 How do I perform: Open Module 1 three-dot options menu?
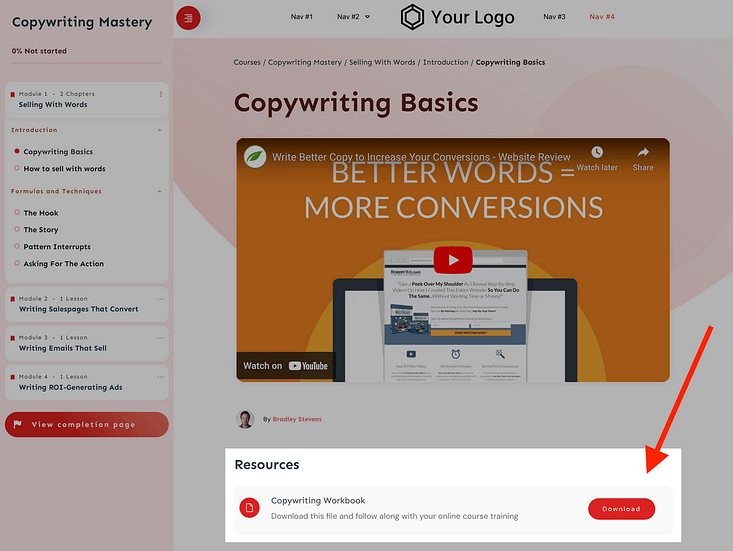161,94
